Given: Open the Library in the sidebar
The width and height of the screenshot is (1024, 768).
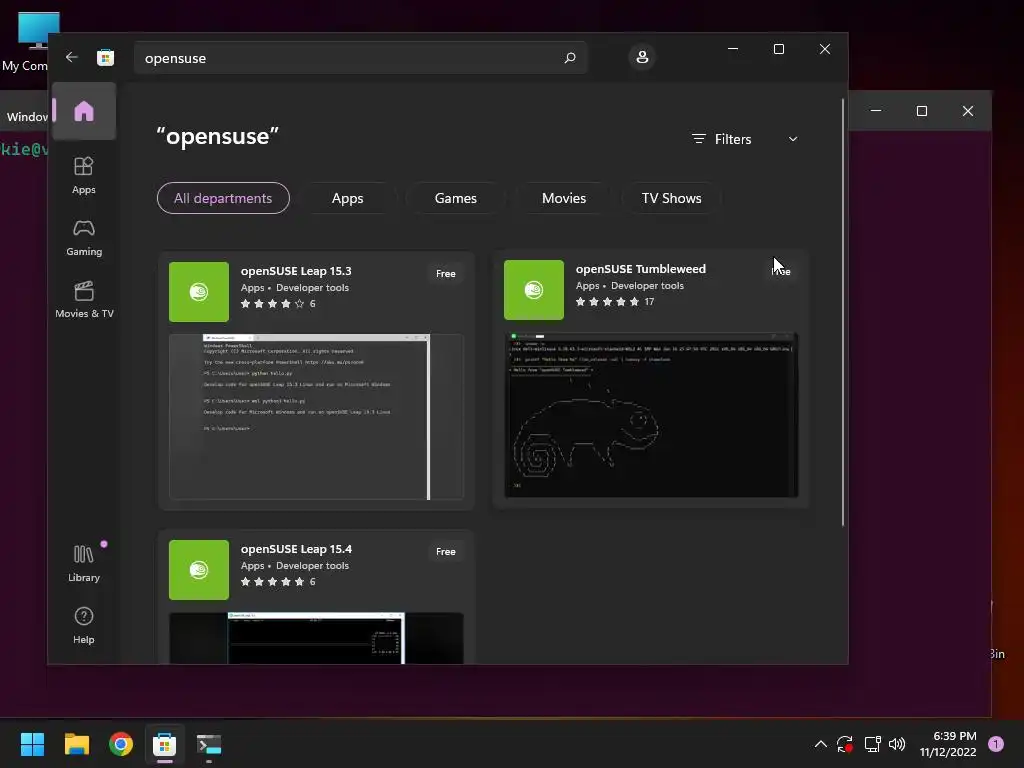Looking at the screenshot, I should 84,564.
